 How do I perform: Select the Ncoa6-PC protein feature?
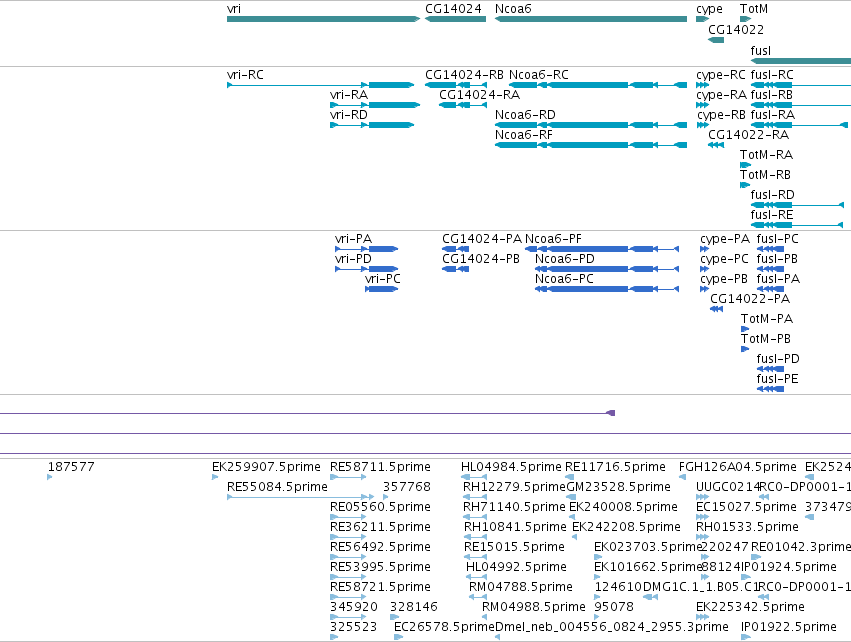[606, 289]
